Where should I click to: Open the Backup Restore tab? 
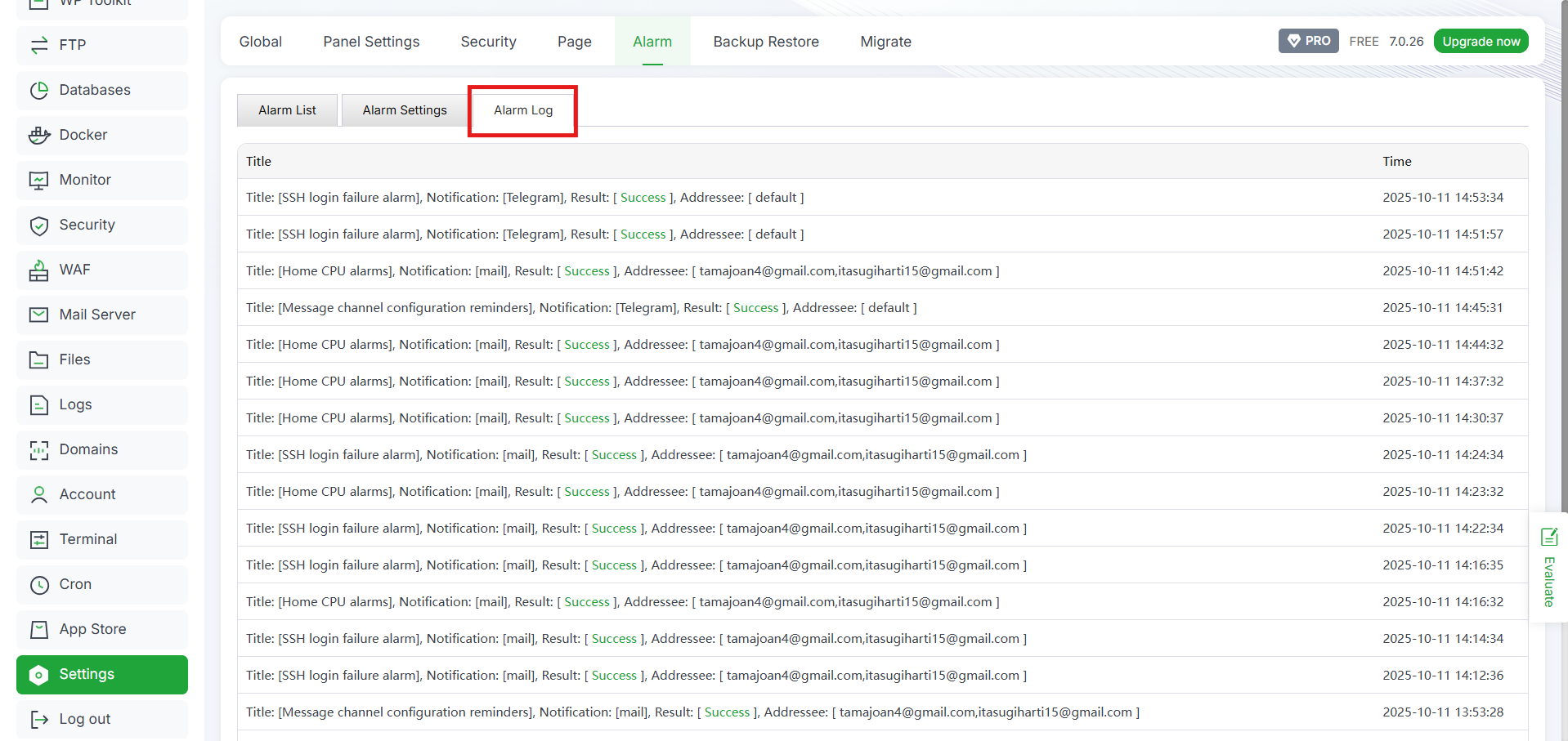pos(766,42)
